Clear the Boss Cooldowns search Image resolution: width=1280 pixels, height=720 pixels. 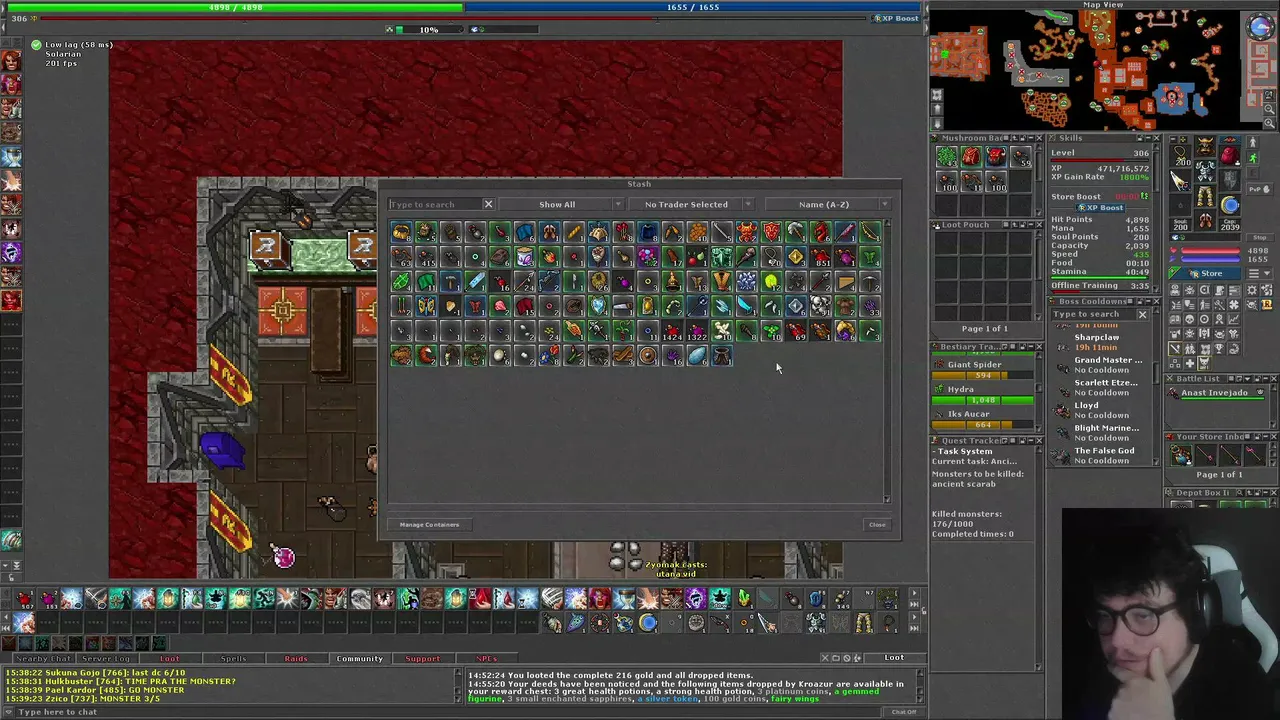[1142, 314]
